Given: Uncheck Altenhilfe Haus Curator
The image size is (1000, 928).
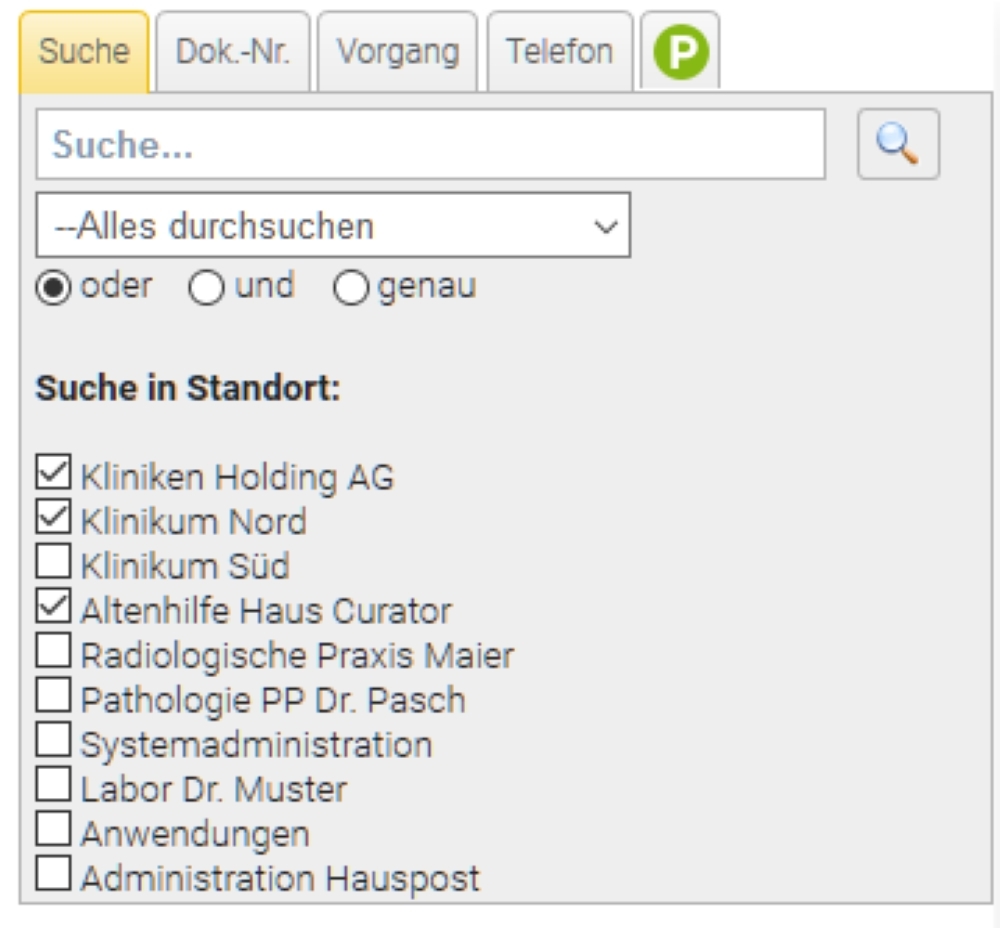Looking at the screenshot, I should click(53, 607).
